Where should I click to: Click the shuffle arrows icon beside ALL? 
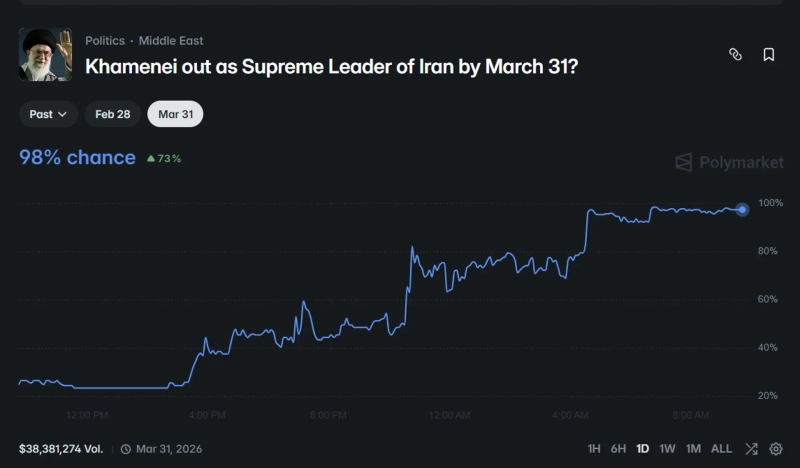[751, 449]
